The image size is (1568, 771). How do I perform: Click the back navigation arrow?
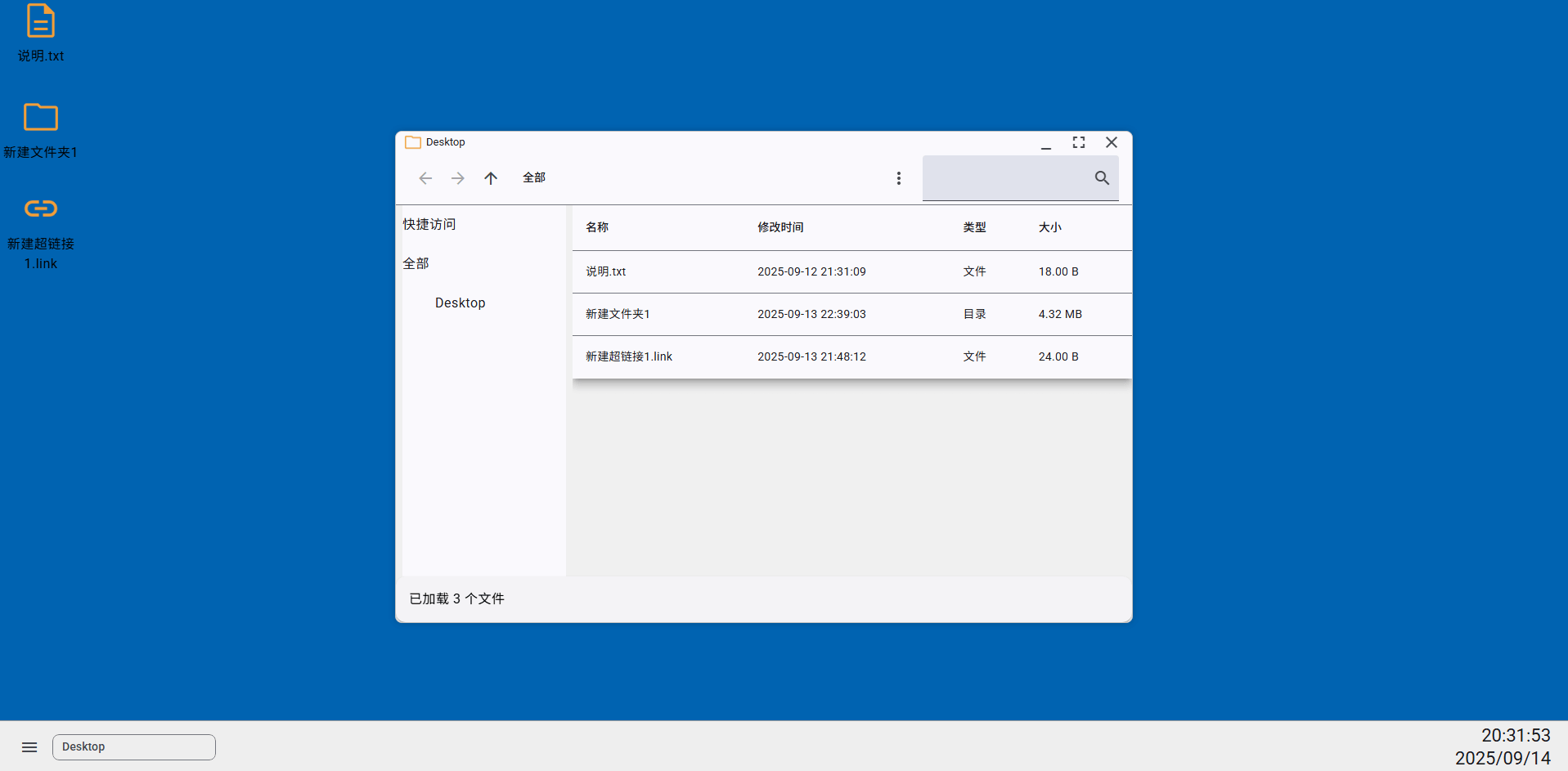[x=425, y=177]
